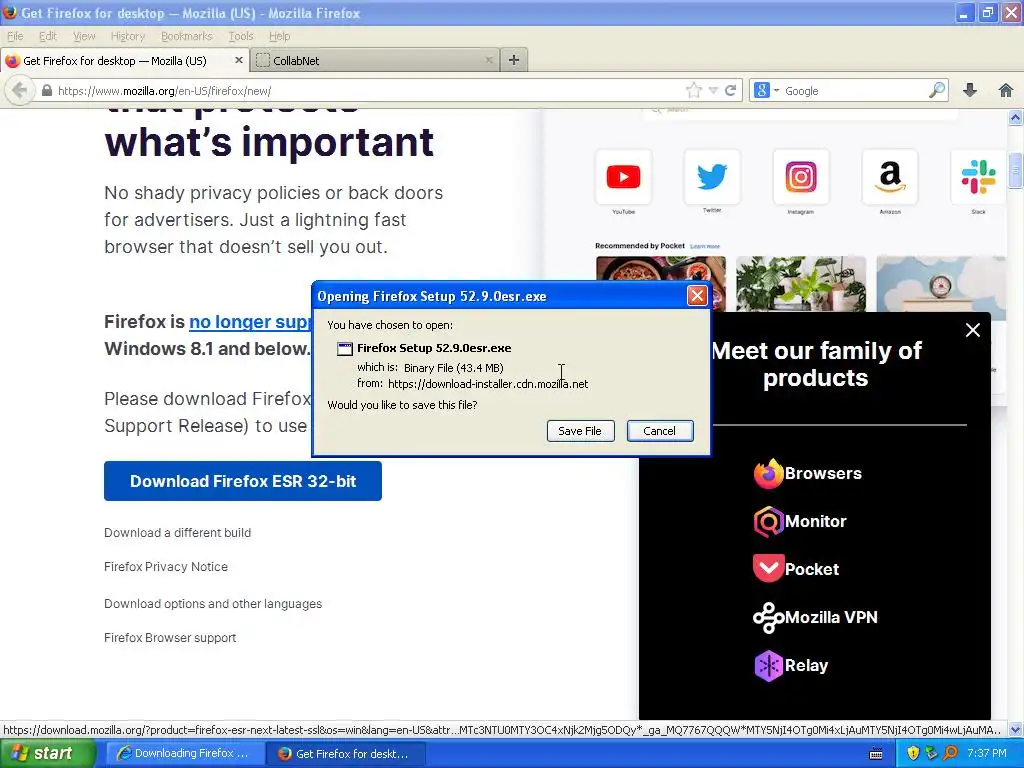Click scrollbar up arrow of the page
Image resolution: width=1024 pixels, height=768 pixels.
click(1016, 118)
